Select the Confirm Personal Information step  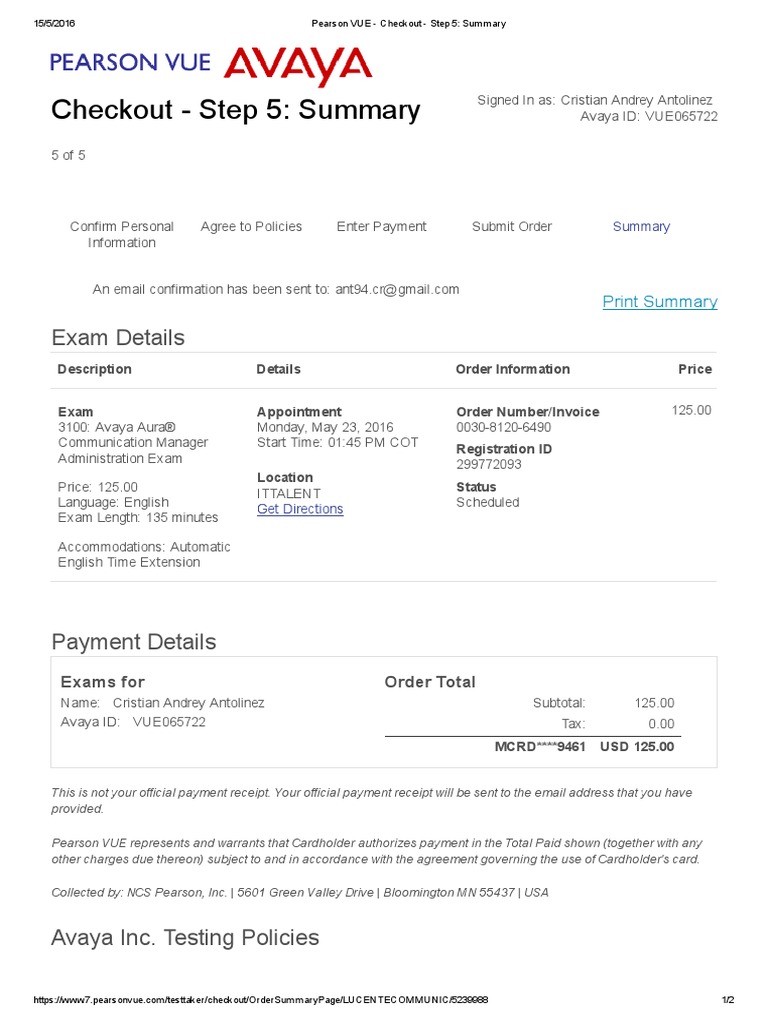(x=121, y=234)
